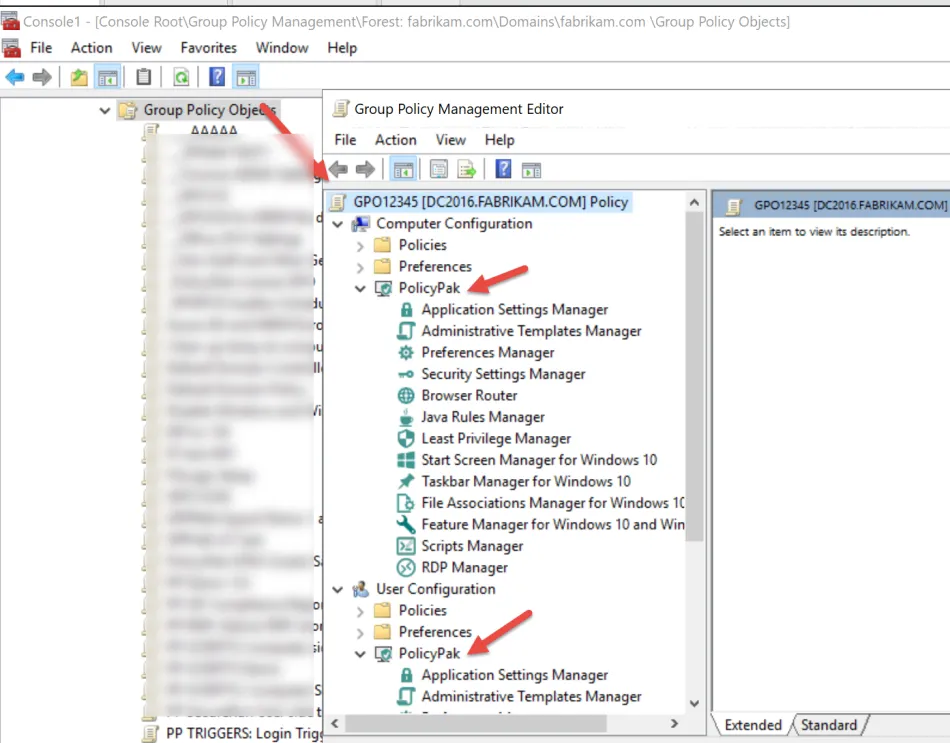Click the Back arrow in the Console1 toolbar
The height and width of the screenshot is (743, 950).
click(15, 77)
